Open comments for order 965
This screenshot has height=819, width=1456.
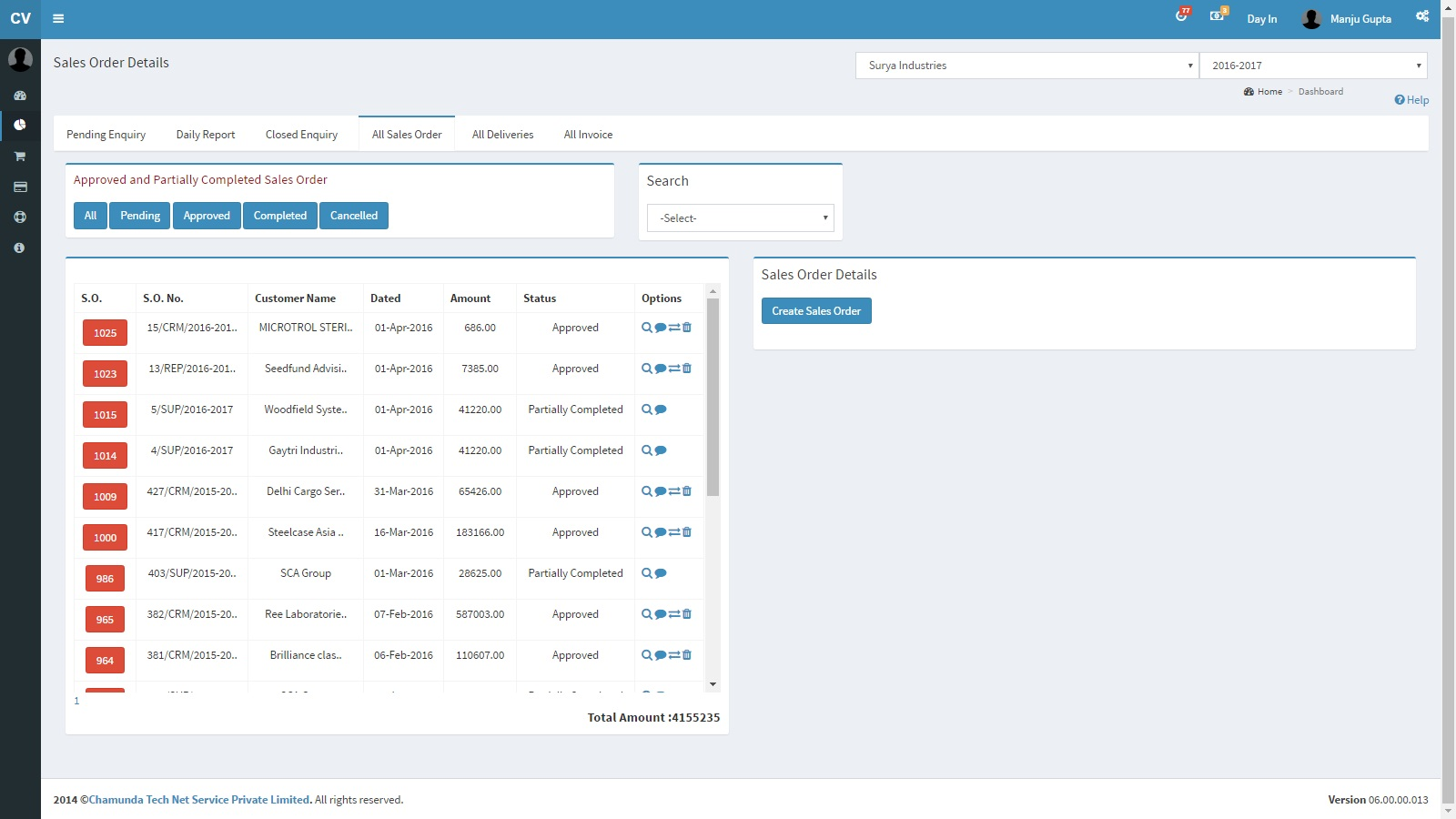[x=661, y=614]
